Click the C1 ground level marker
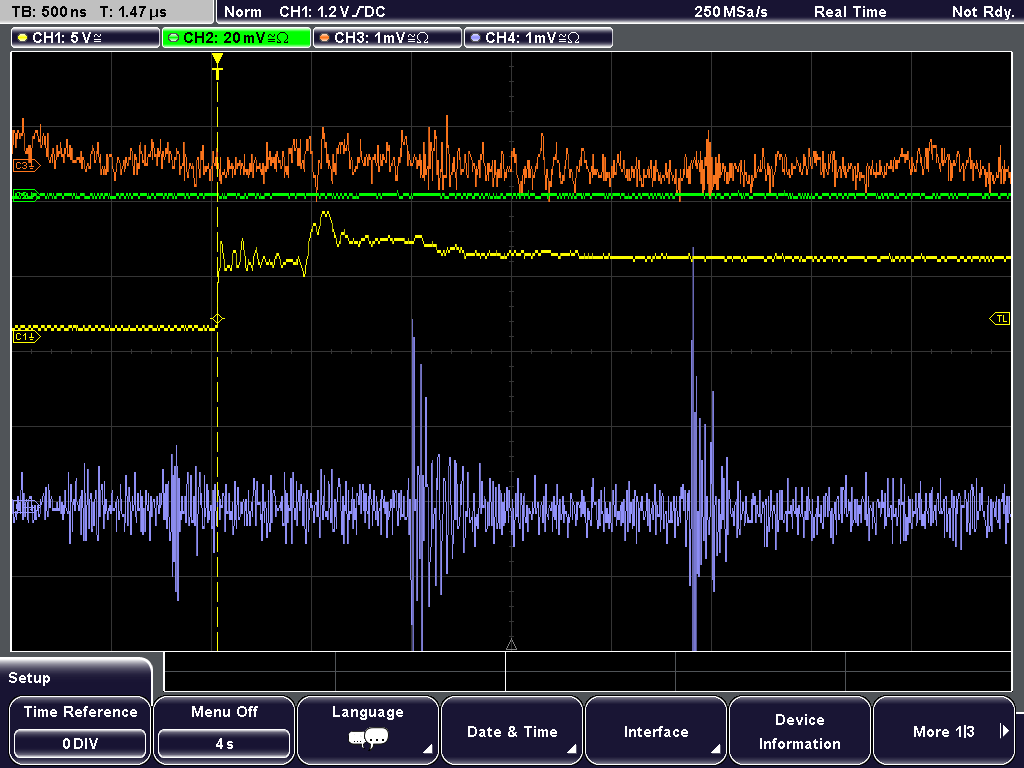This screenshot has width=1024, height=768. (x=26, y=337)
